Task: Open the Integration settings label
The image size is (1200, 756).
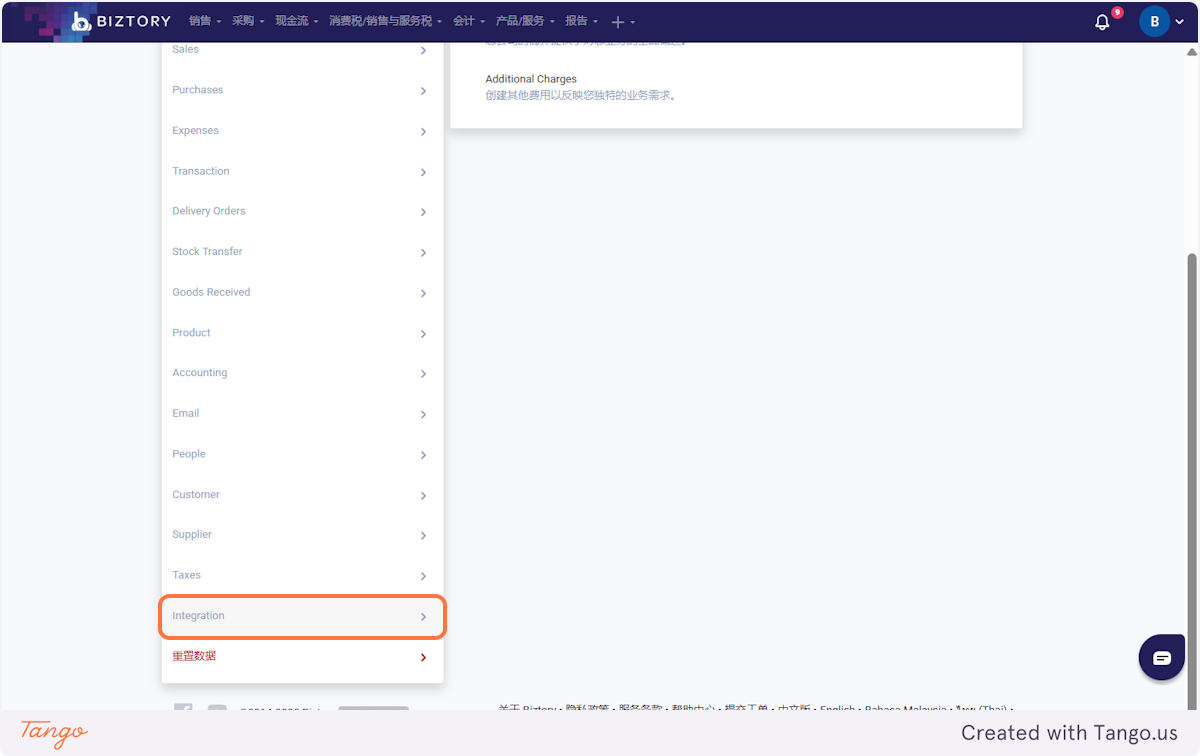Action: point(198,616)
